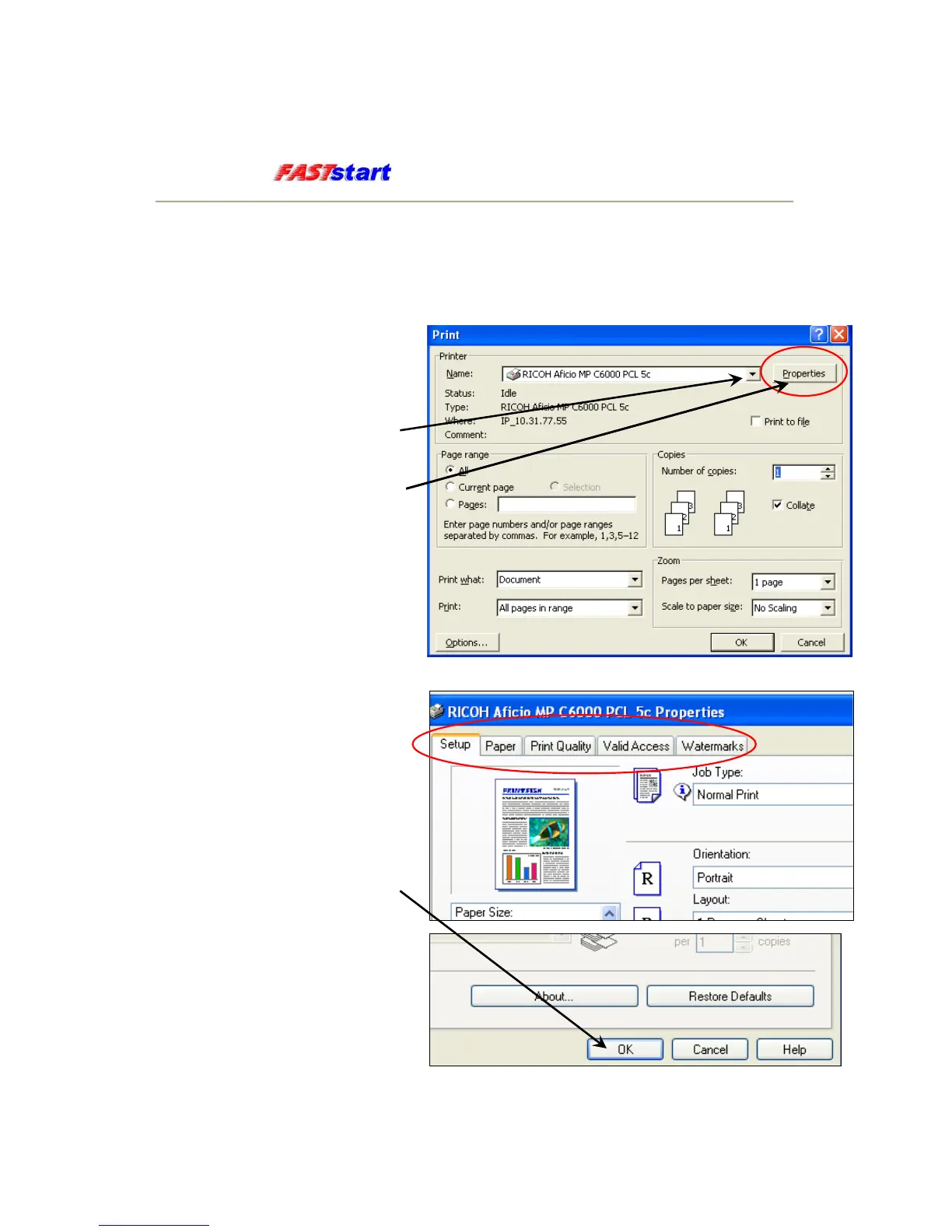Choose the Pages radio button
Screen dimensions: 952x1232
click(450, 504)
